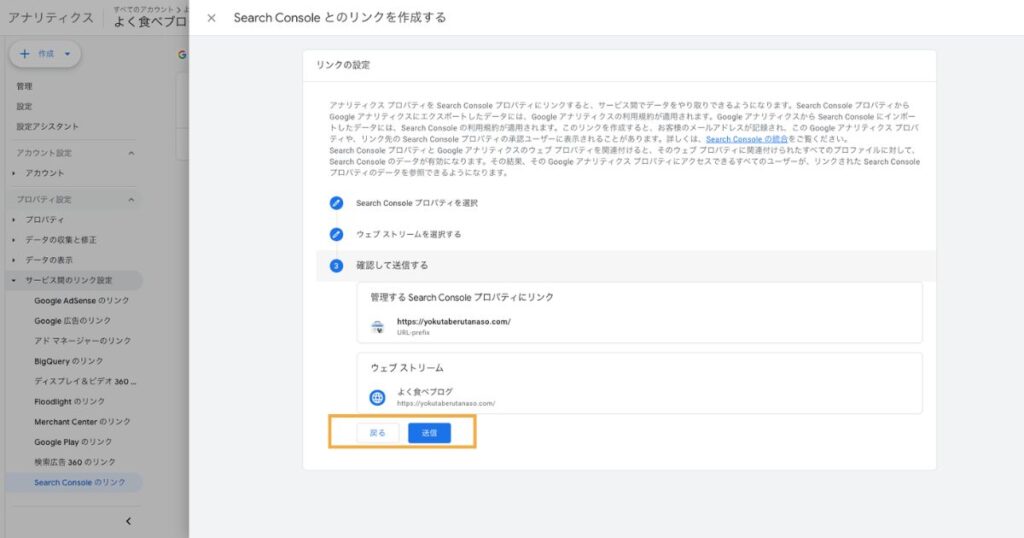Collapse the sidebar with chevron arrow
The image size is (1024, 538).
pos(128,521)
